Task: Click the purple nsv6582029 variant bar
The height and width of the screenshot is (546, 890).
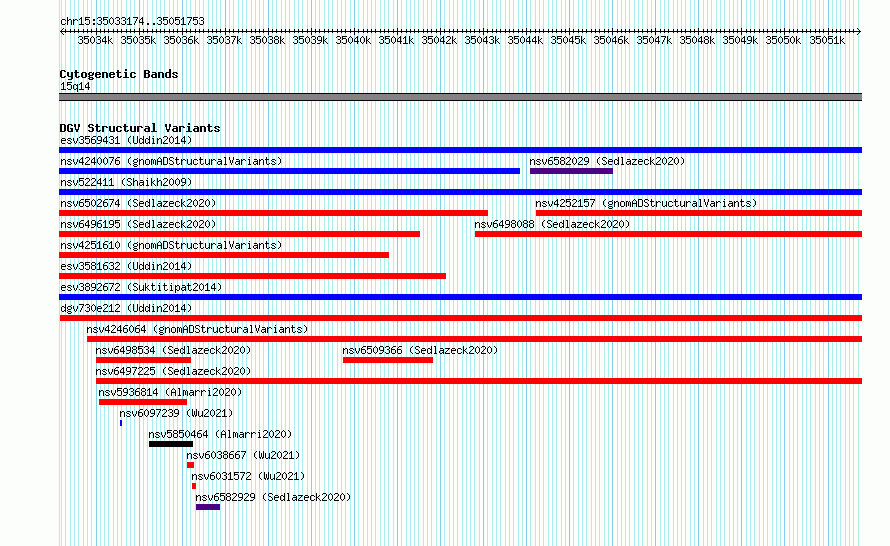Action: (571, 171)
